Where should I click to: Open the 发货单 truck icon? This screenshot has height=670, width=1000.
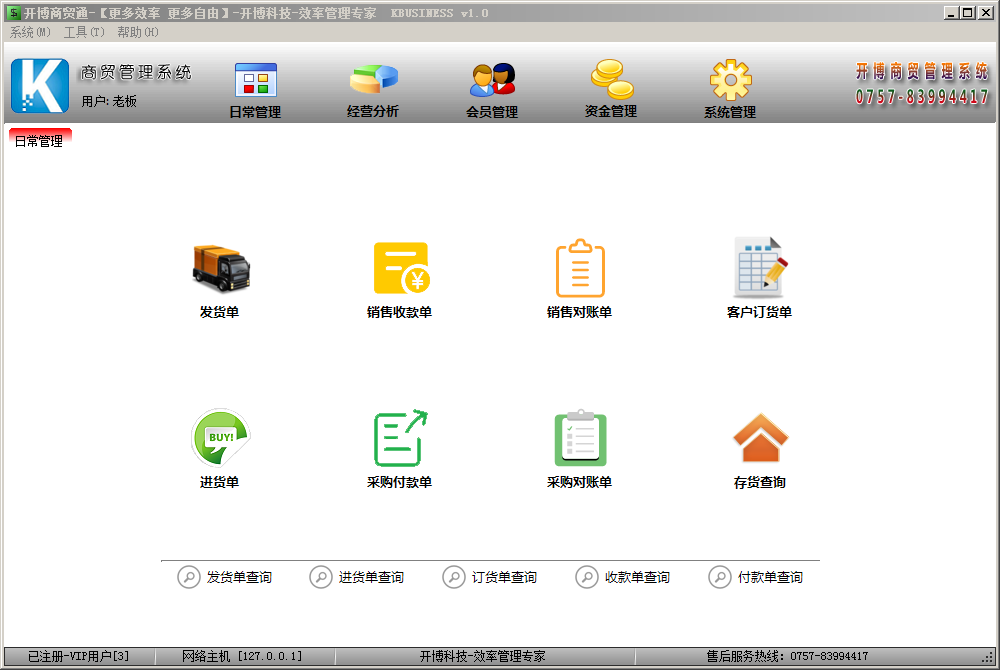click(x=221, y=268)
